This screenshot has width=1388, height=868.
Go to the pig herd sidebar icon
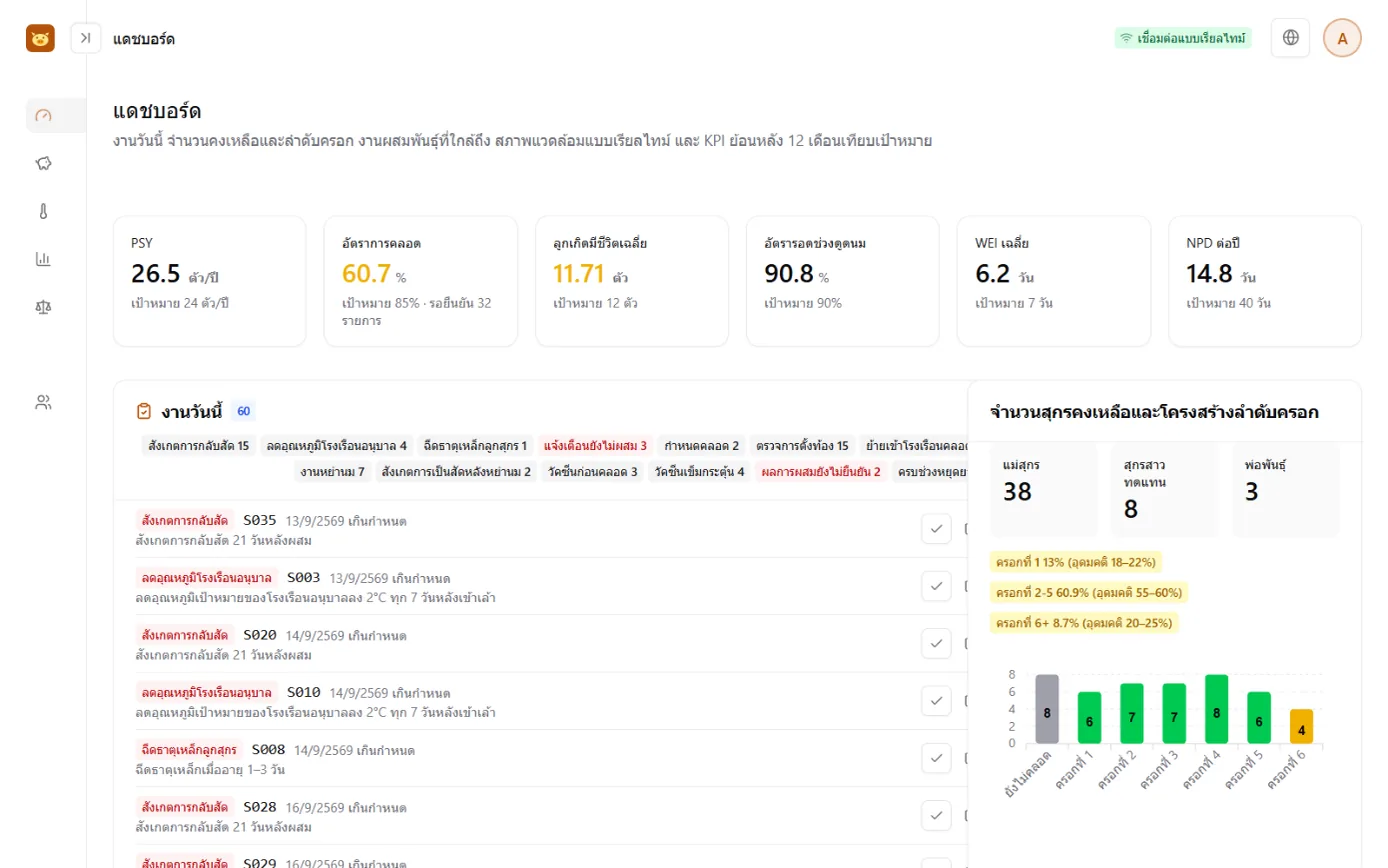tap(43, 163)
